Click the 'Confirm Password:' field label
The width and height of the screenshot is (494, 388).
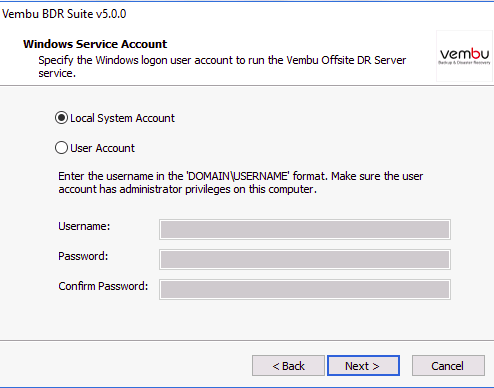[103, 286]
